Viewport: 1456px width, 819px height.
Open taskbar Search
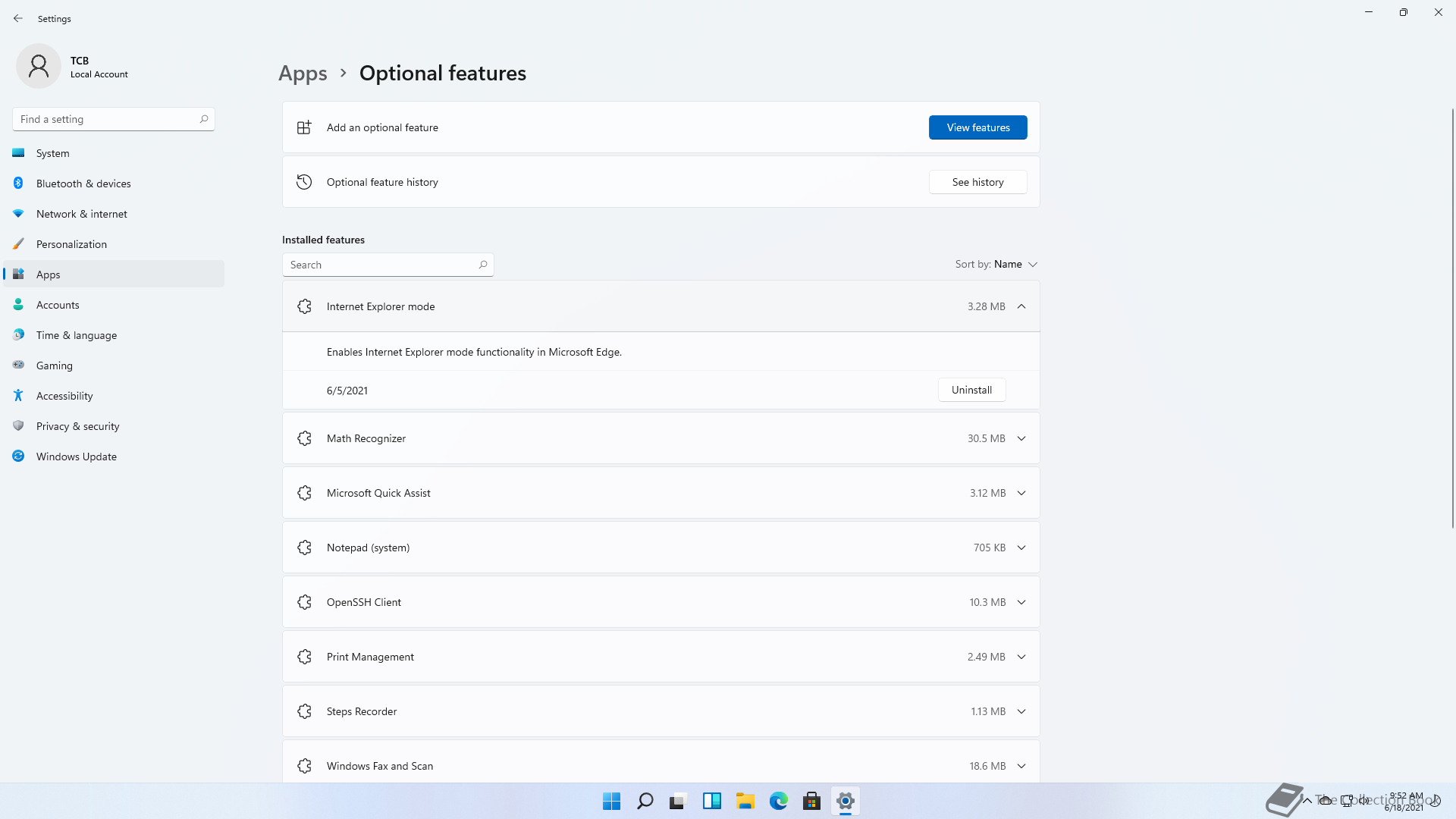[645, 801]
